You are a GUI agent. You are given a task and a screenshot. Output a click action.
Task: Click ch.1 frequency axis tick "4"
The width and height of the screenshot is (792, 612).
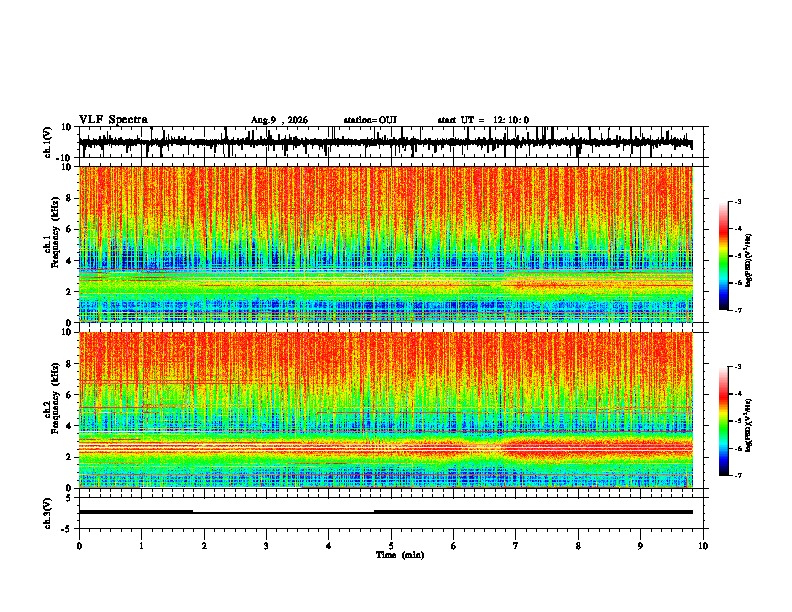(69, 261)
